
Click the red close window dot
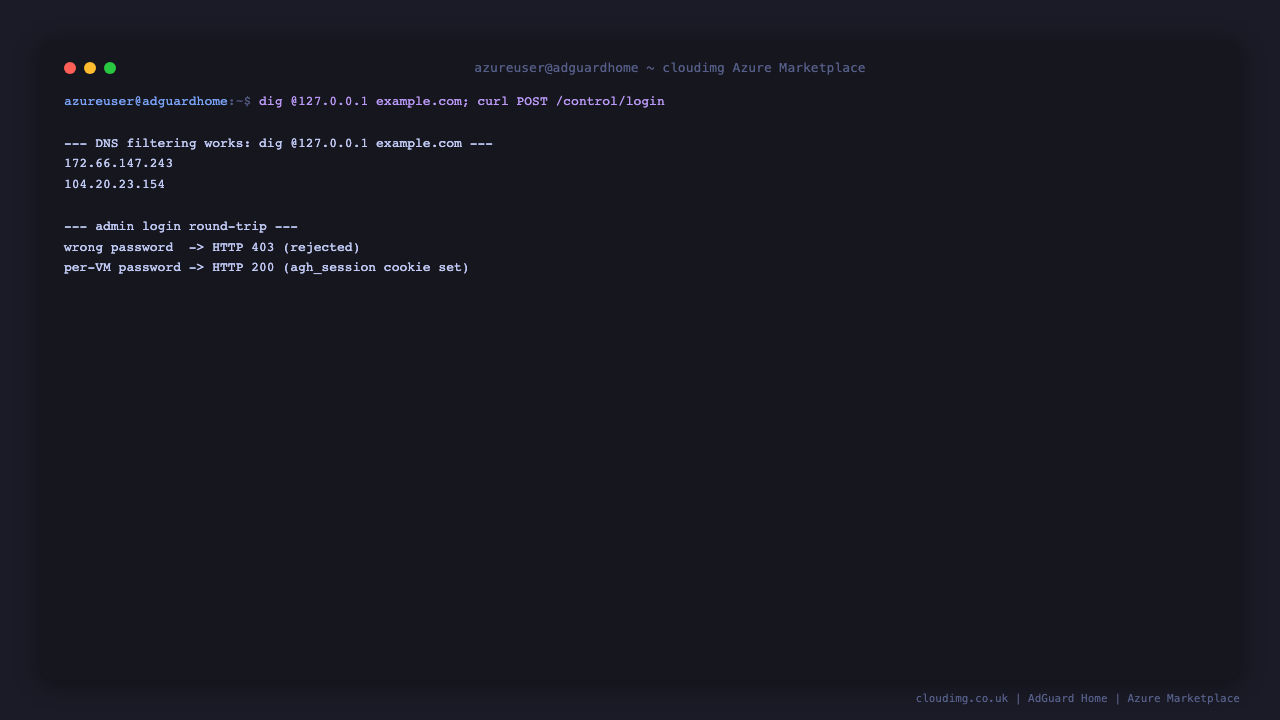pyautogui.click(x=70, y=68)
